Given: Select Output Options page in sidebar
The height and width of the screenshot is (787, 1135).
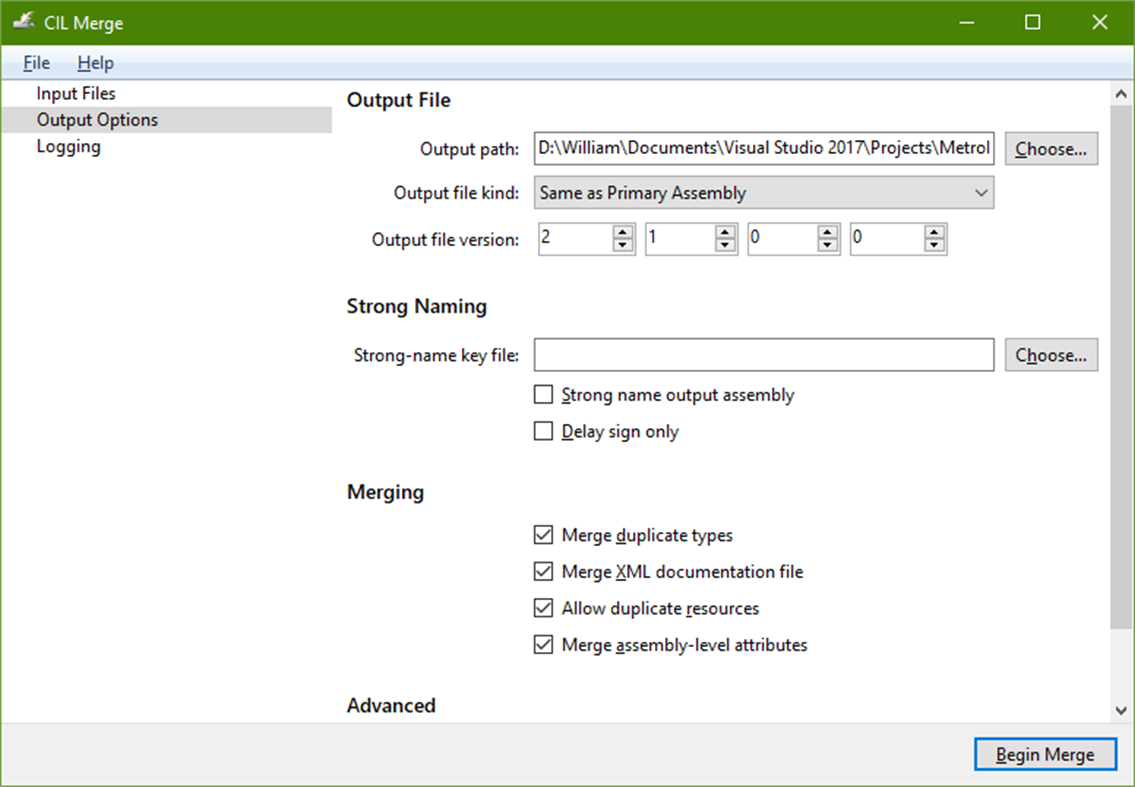Looking at the screenshot, I should pos(166,119).
